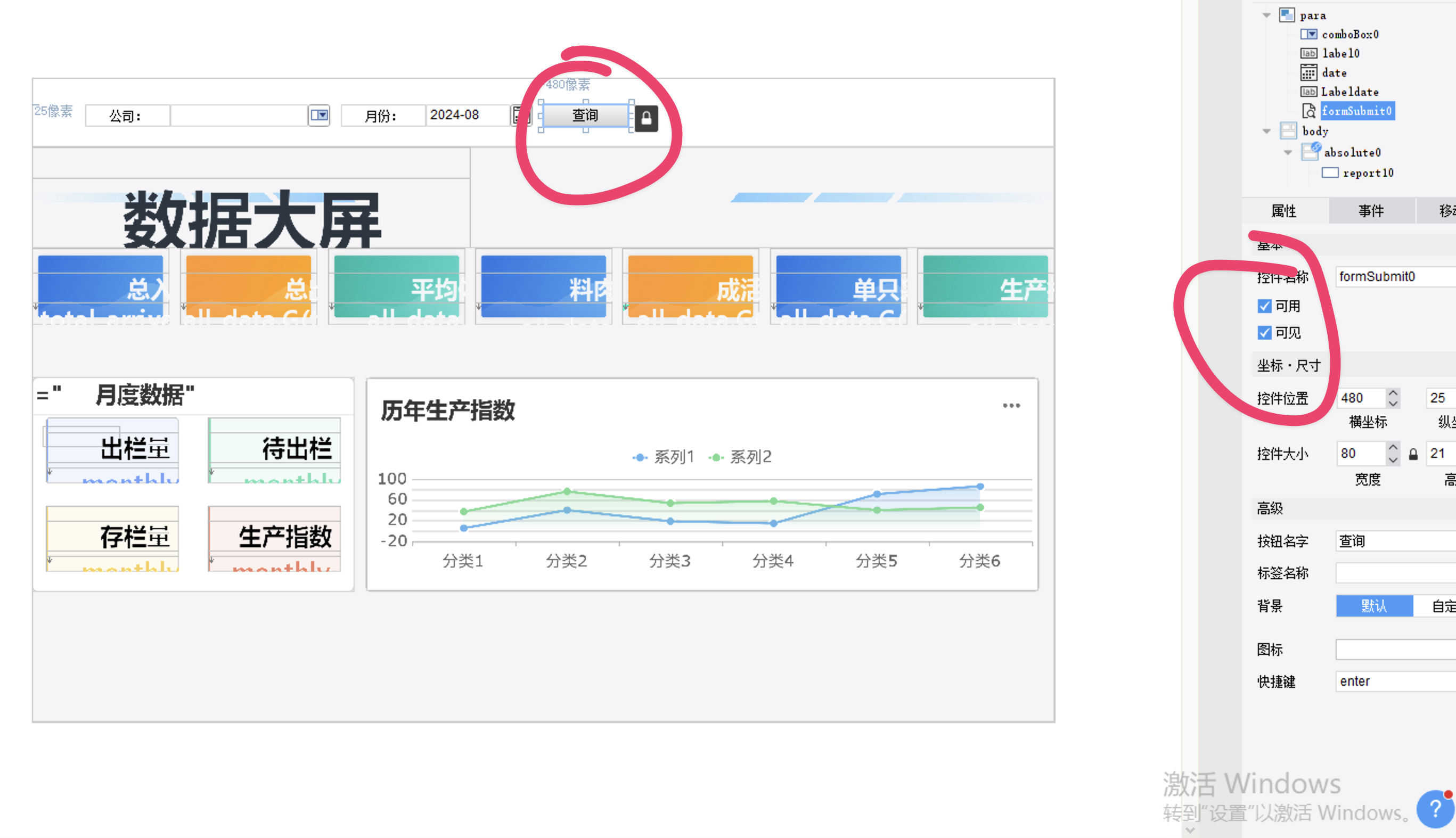Click the 待出栏 card
This screenshot has height=838, width=1456.
coord(275,449)
